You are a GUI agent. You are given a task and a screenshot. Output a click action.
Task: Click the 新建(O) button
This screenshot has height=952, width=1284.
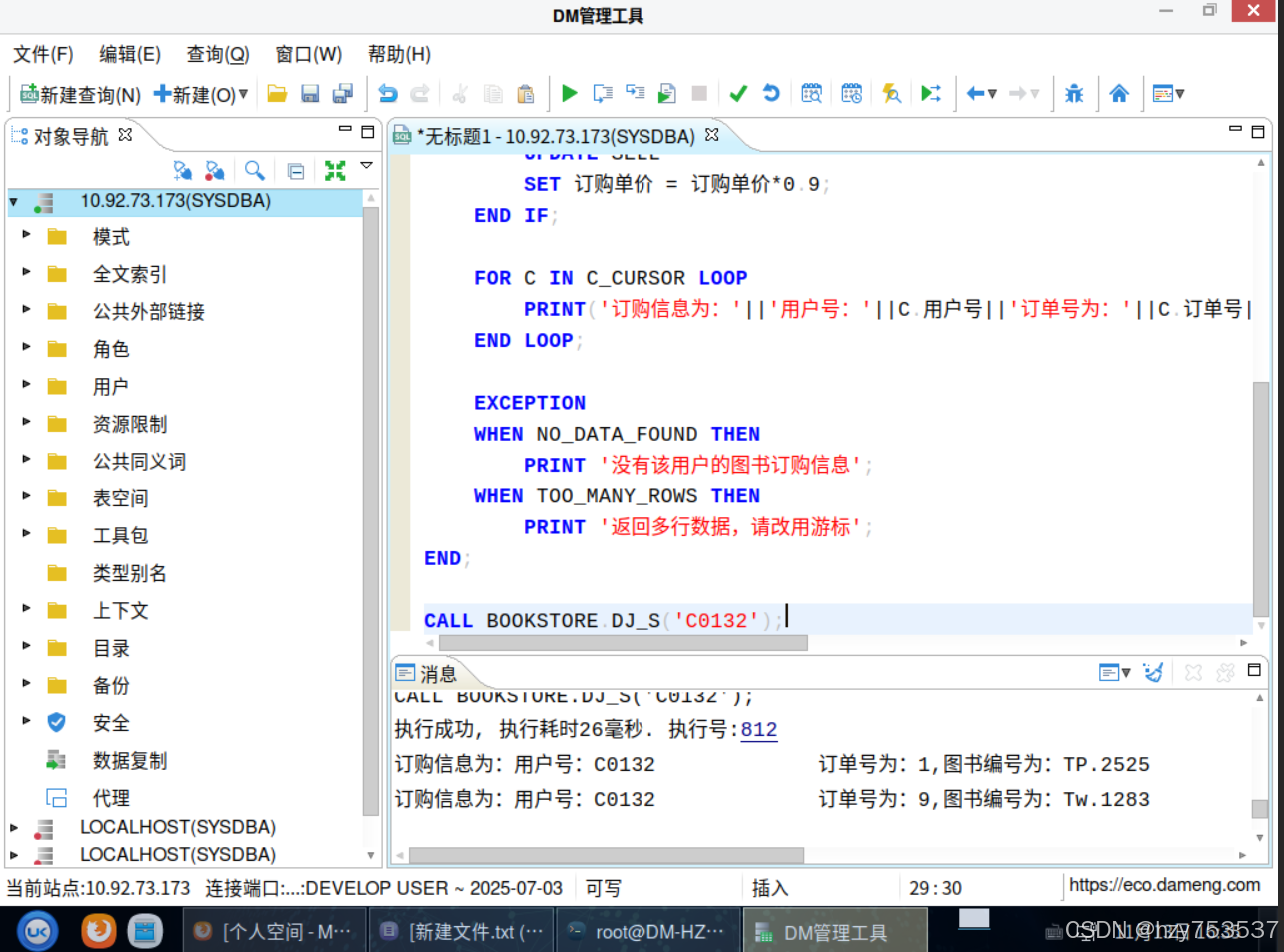[194, 94]
